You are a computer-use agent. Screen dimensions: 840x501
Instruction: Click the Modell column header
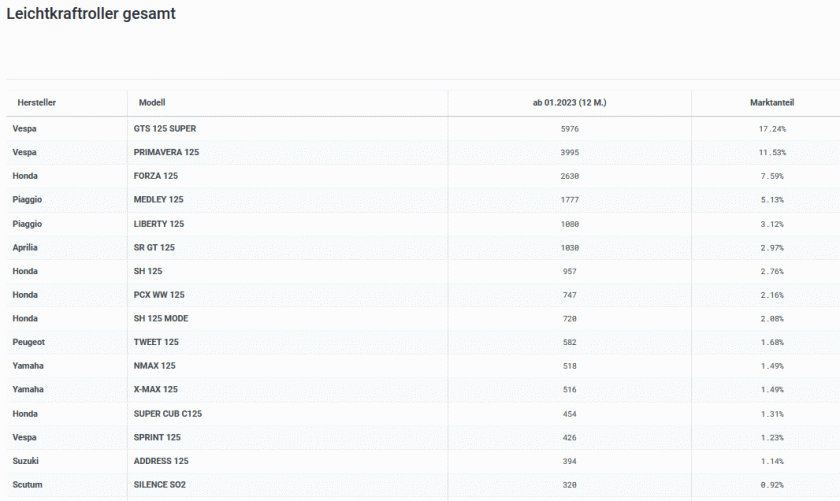[152, 102]
